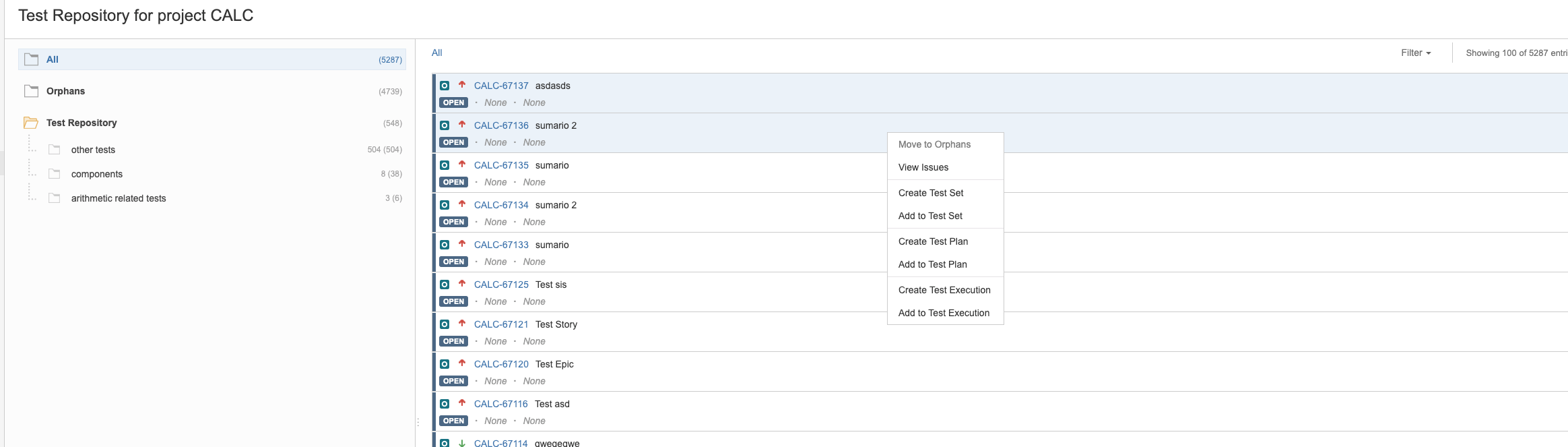Image resolution: width=1568 pixels, height=447 pixels.
Task: Click the test type icon beside CALC-67120
Action: click(x=445, y=364)
